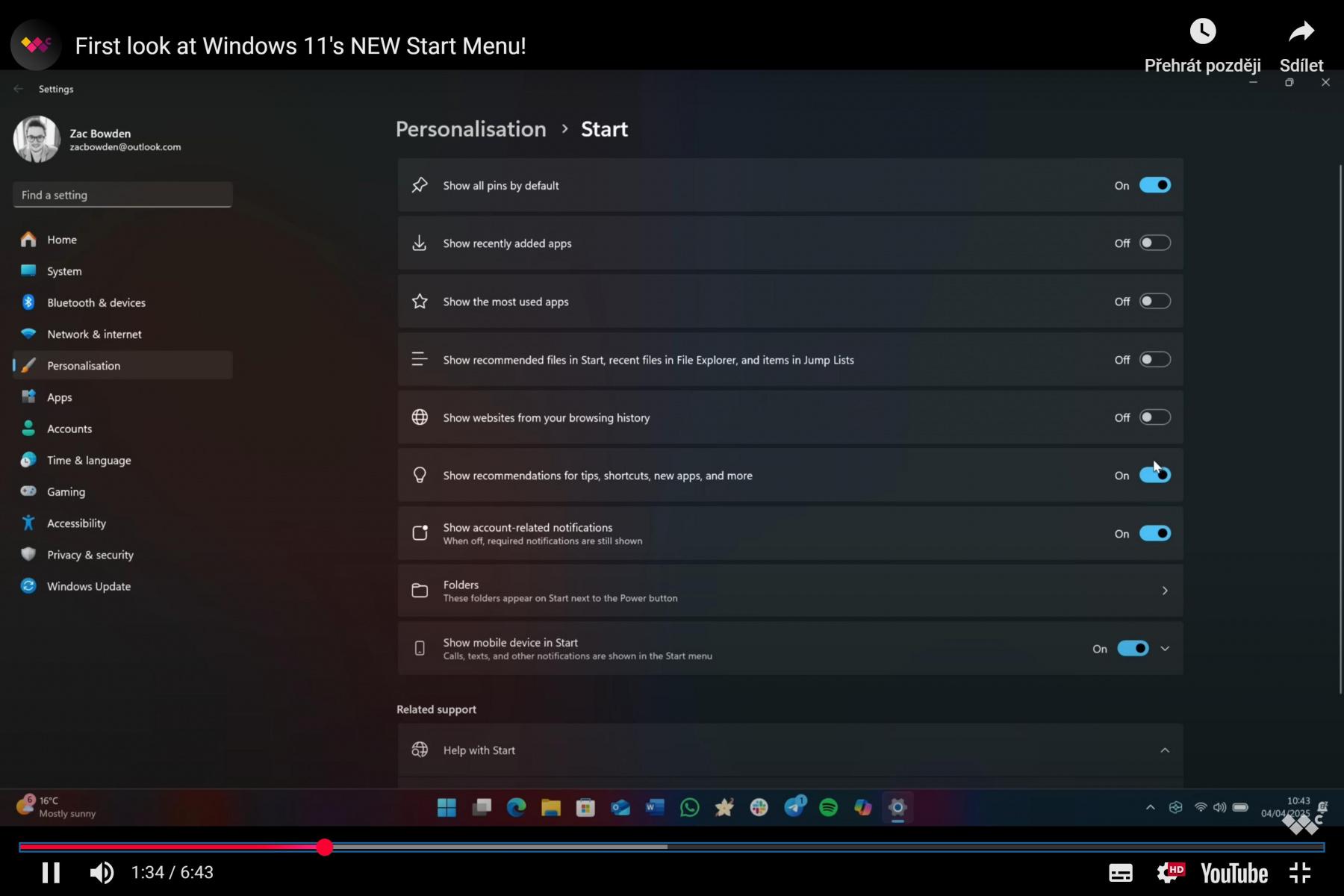Toggle subtitles on the video player
The width and height of the screenshot is (1344, 896).
(x=1121, y=873)
